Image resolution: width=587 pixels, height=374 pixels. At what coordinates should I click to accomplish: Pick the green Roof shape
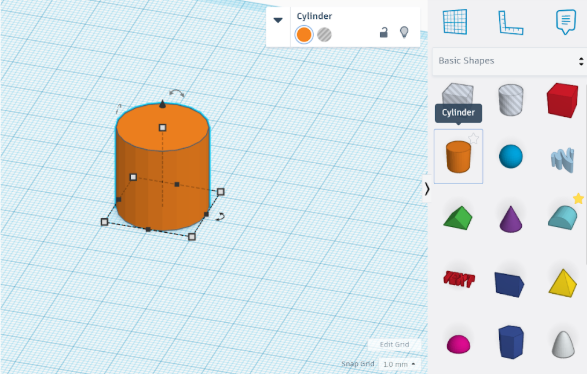[458, 218]
